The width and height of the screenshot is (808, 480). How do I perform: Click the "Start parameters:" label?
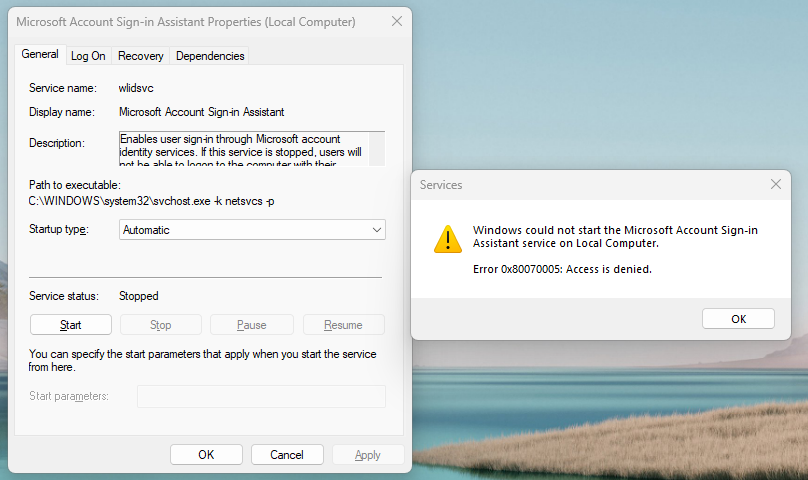(69, 396)
